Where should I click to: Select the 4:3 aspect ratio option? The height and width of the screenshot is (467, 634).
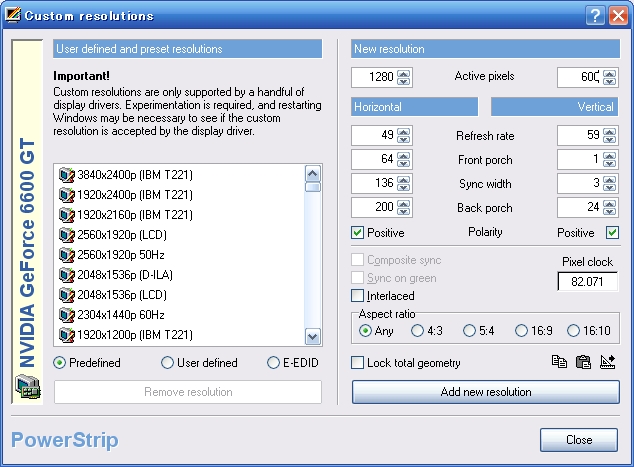coord(417,331)
